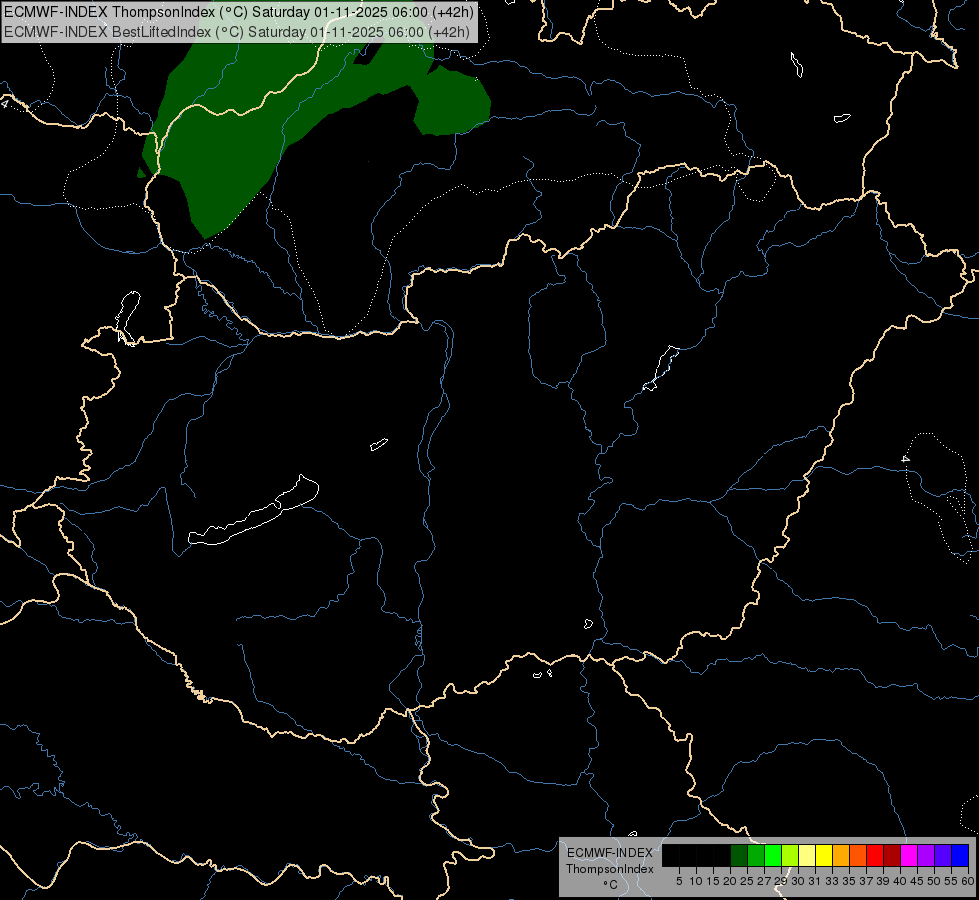The image size is (979, 900).
Task: Click the legend scale value '33'
Action: click(x=832, y=881)
